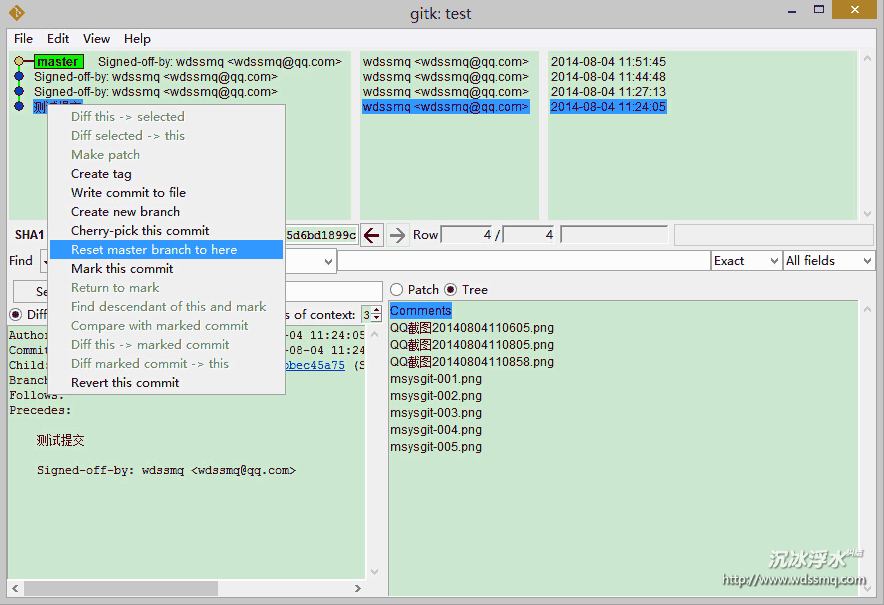Click the topmost yellow commit node circle

coord(19,62)
